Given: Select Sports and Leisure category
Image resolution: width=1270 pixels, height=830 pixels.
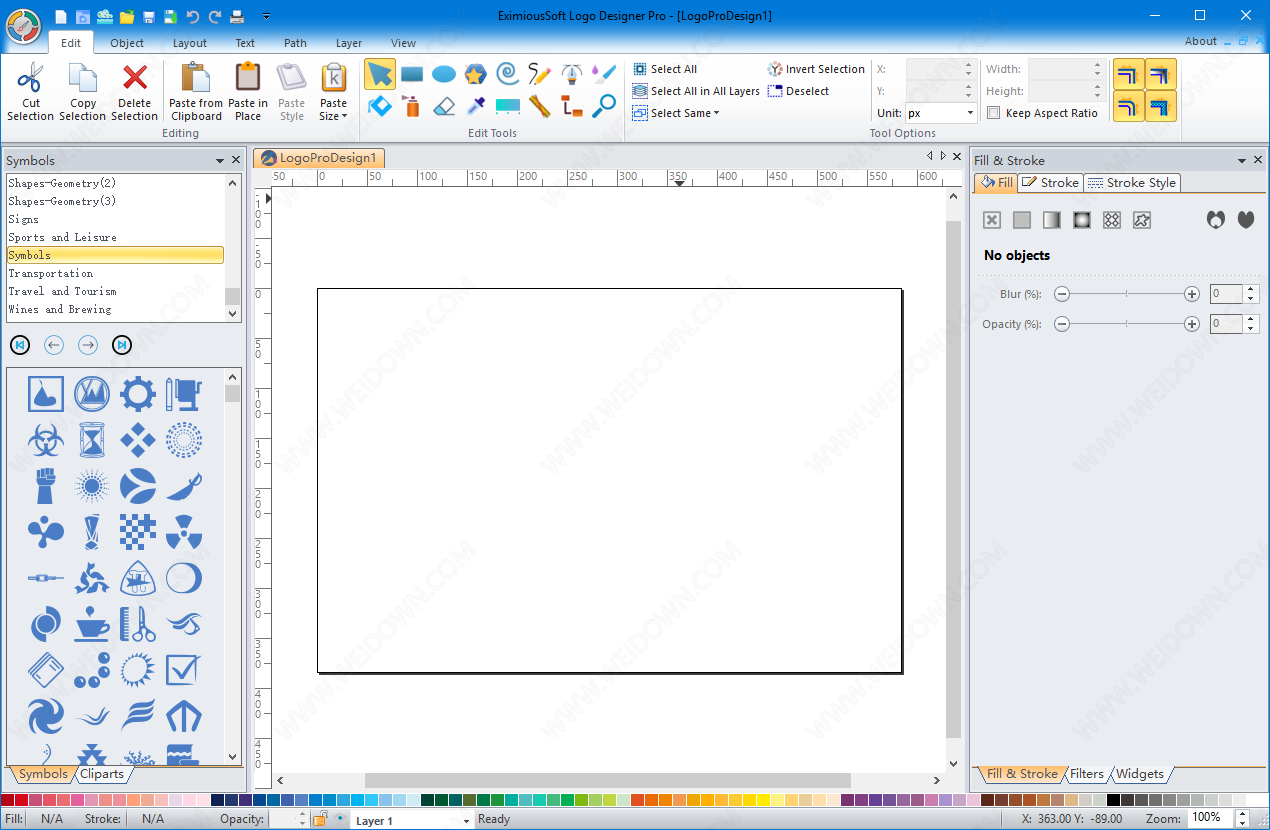Looking at the screenshot, I should point(115,237).
